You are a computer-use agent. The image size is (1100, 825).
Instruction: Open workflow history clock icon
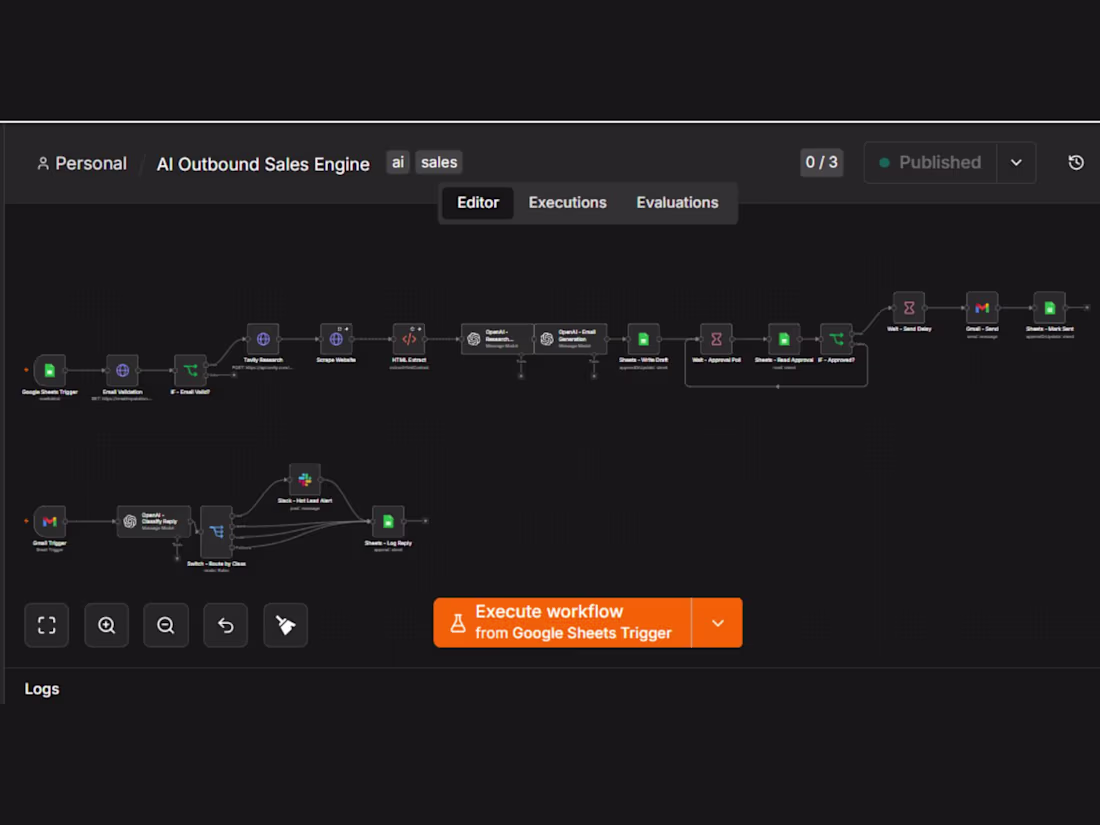[x=1075, y=163]
